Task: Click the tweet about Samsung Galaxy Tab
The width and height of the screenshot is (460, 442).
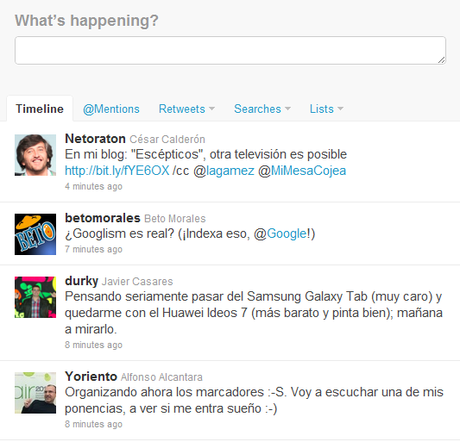Action: tap(254, 313)
